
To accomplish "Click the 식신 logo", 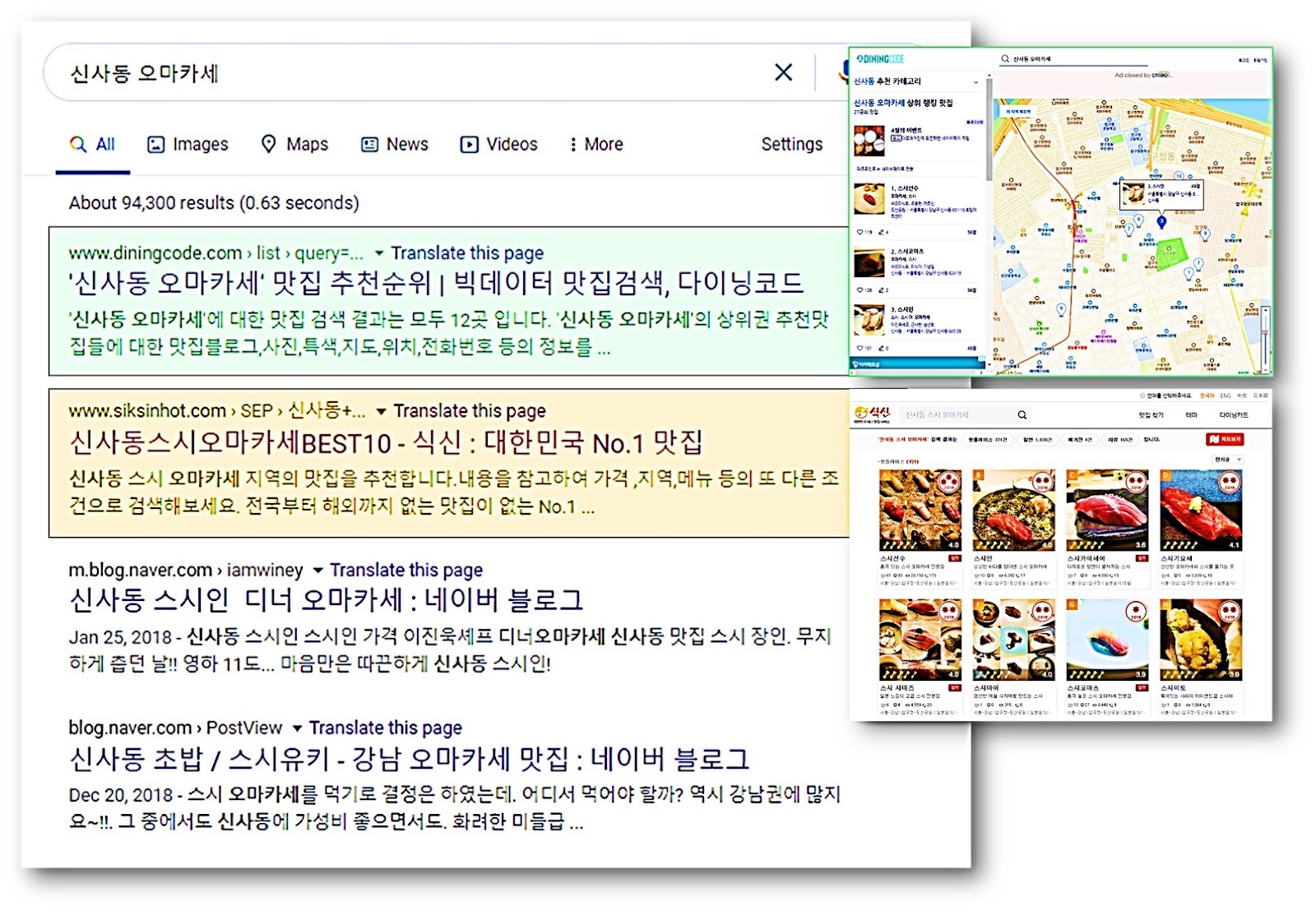I will 873,414.
